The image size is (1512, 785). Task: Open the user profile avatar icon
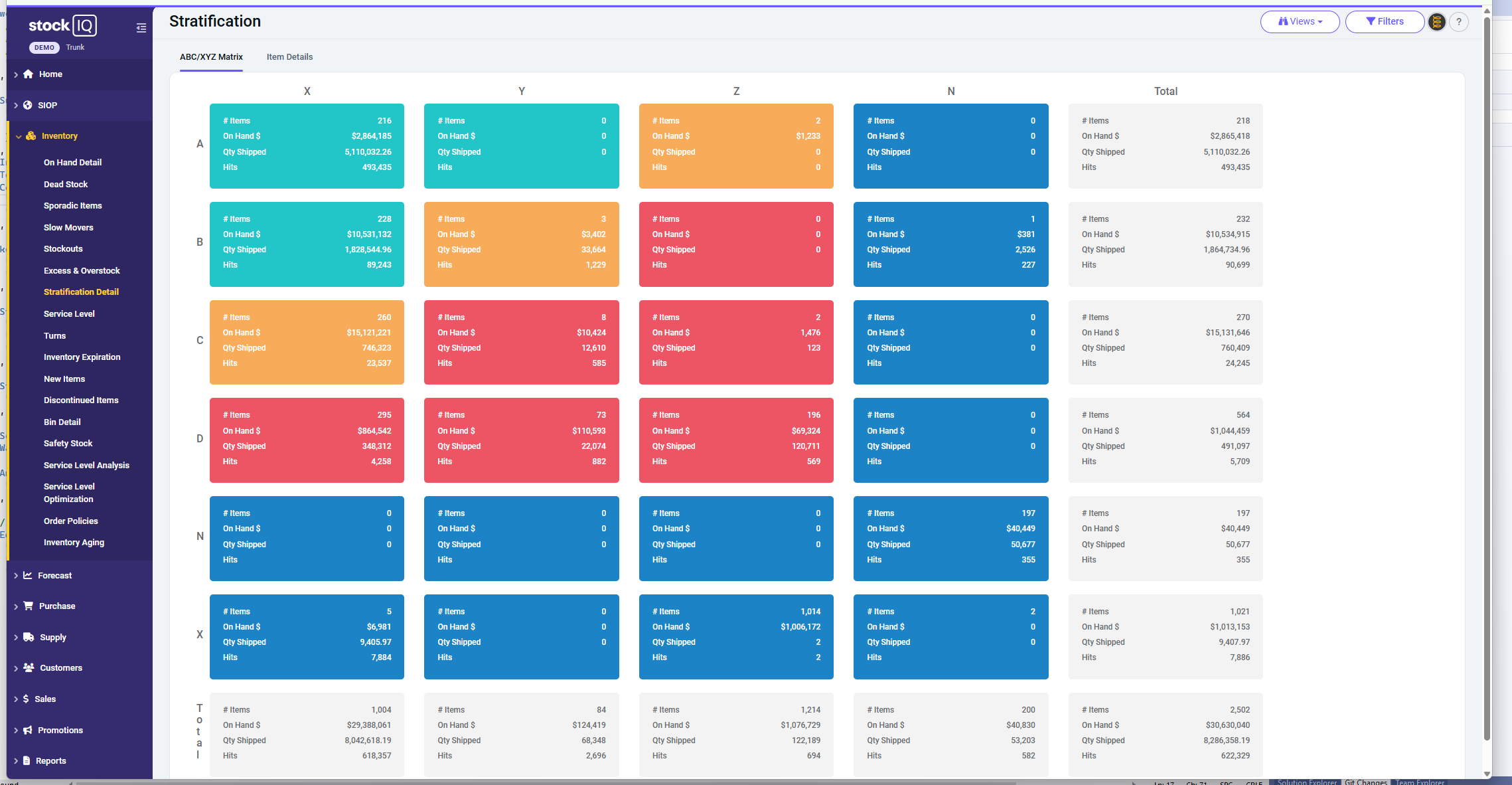tap(1437, 22)
